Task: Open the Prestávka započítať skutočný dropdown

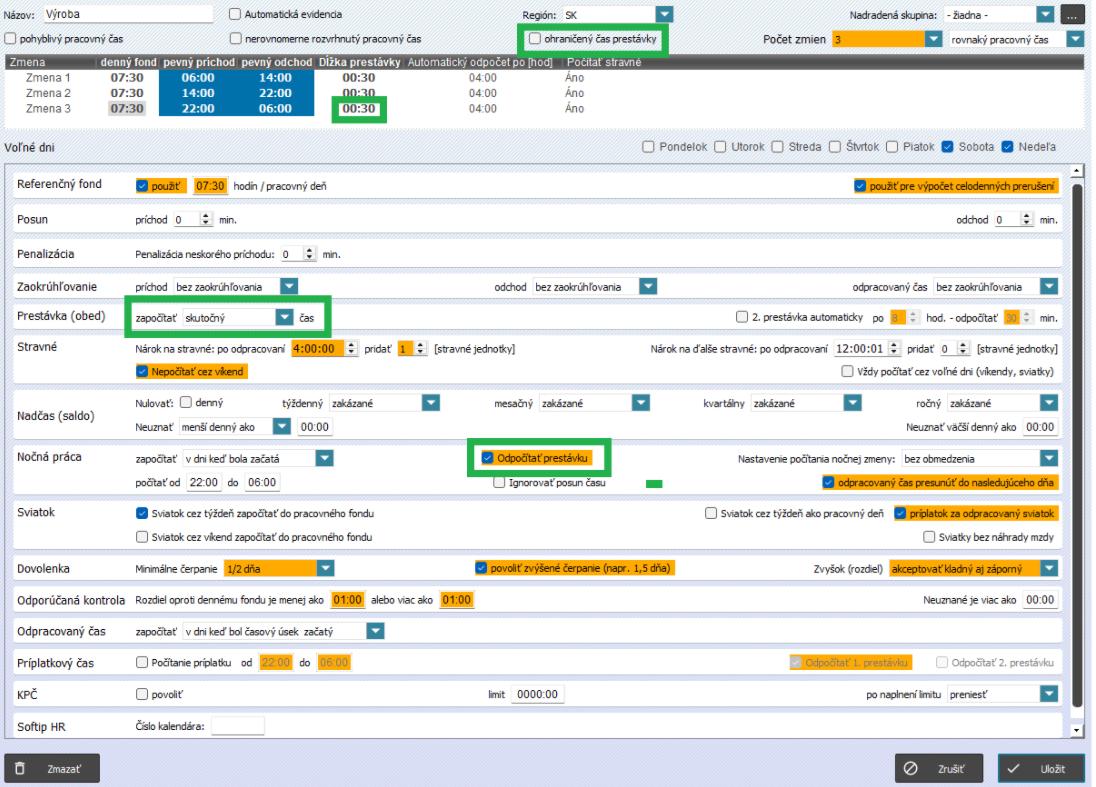Action: (x=285, y=317)
